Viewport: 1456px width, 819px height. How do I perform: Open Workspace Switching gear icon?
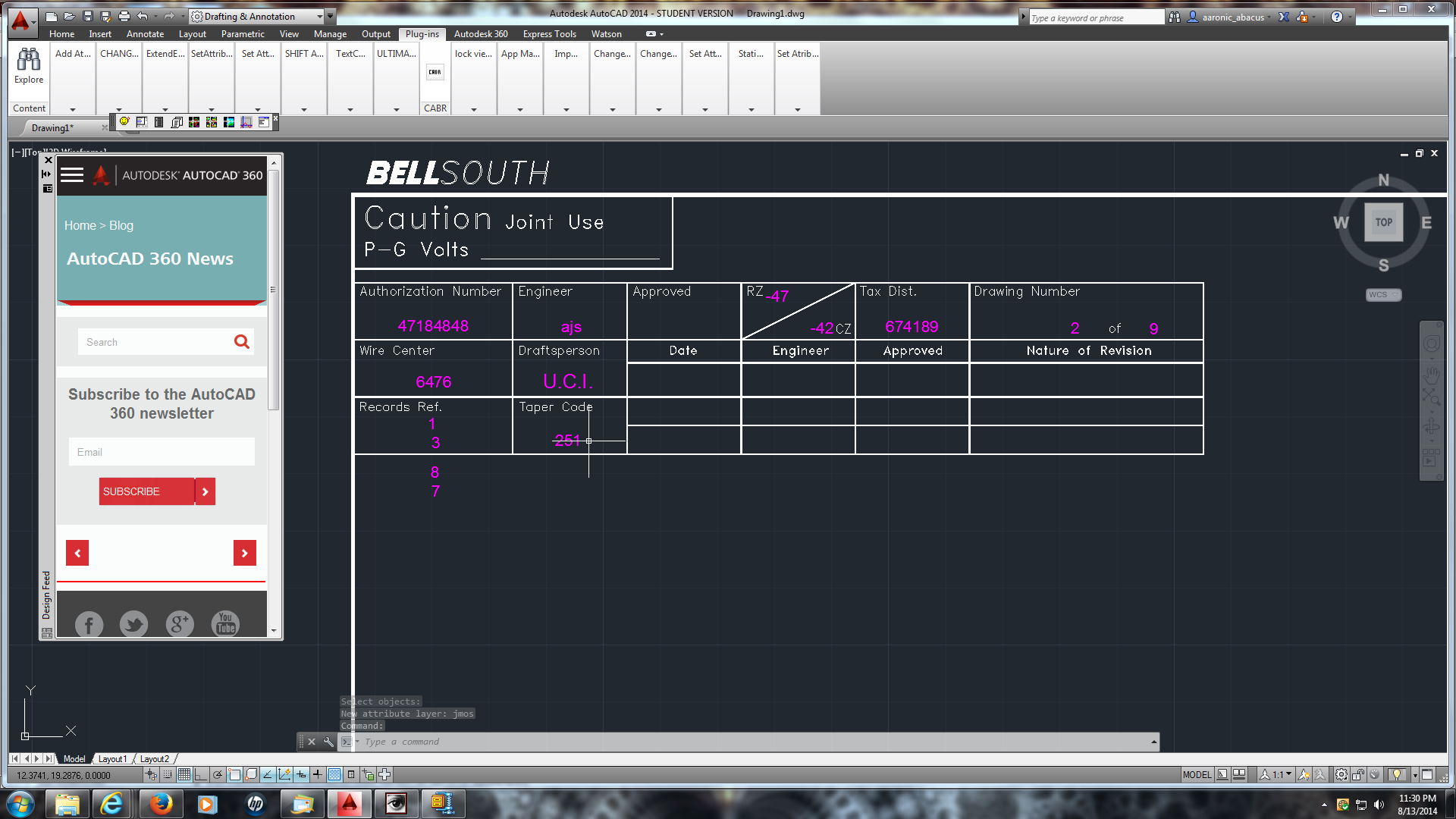(1341, 774)
